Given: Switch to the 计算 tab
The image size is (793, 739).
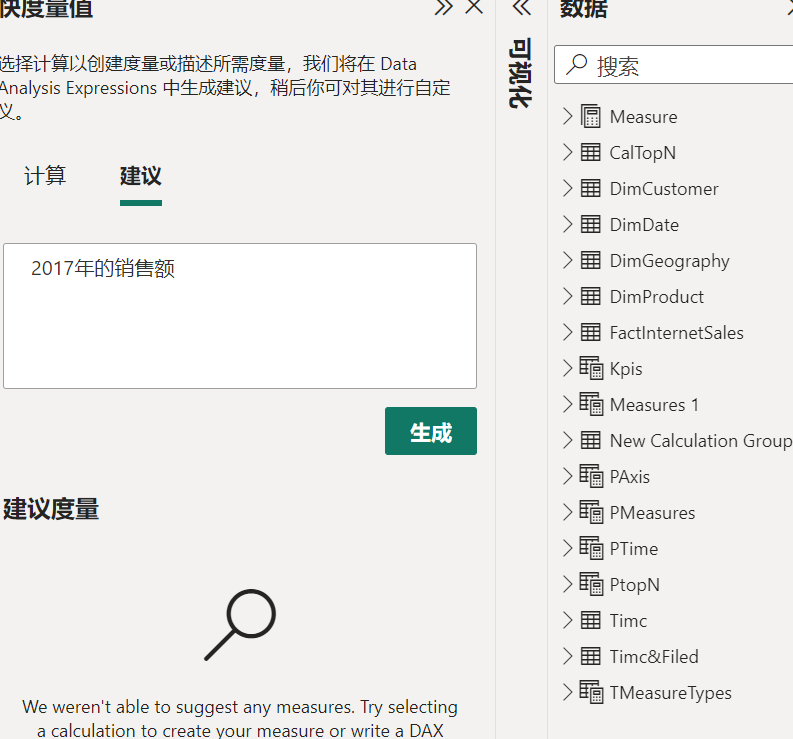Looking at the screenshot, I should pos(45,176).
